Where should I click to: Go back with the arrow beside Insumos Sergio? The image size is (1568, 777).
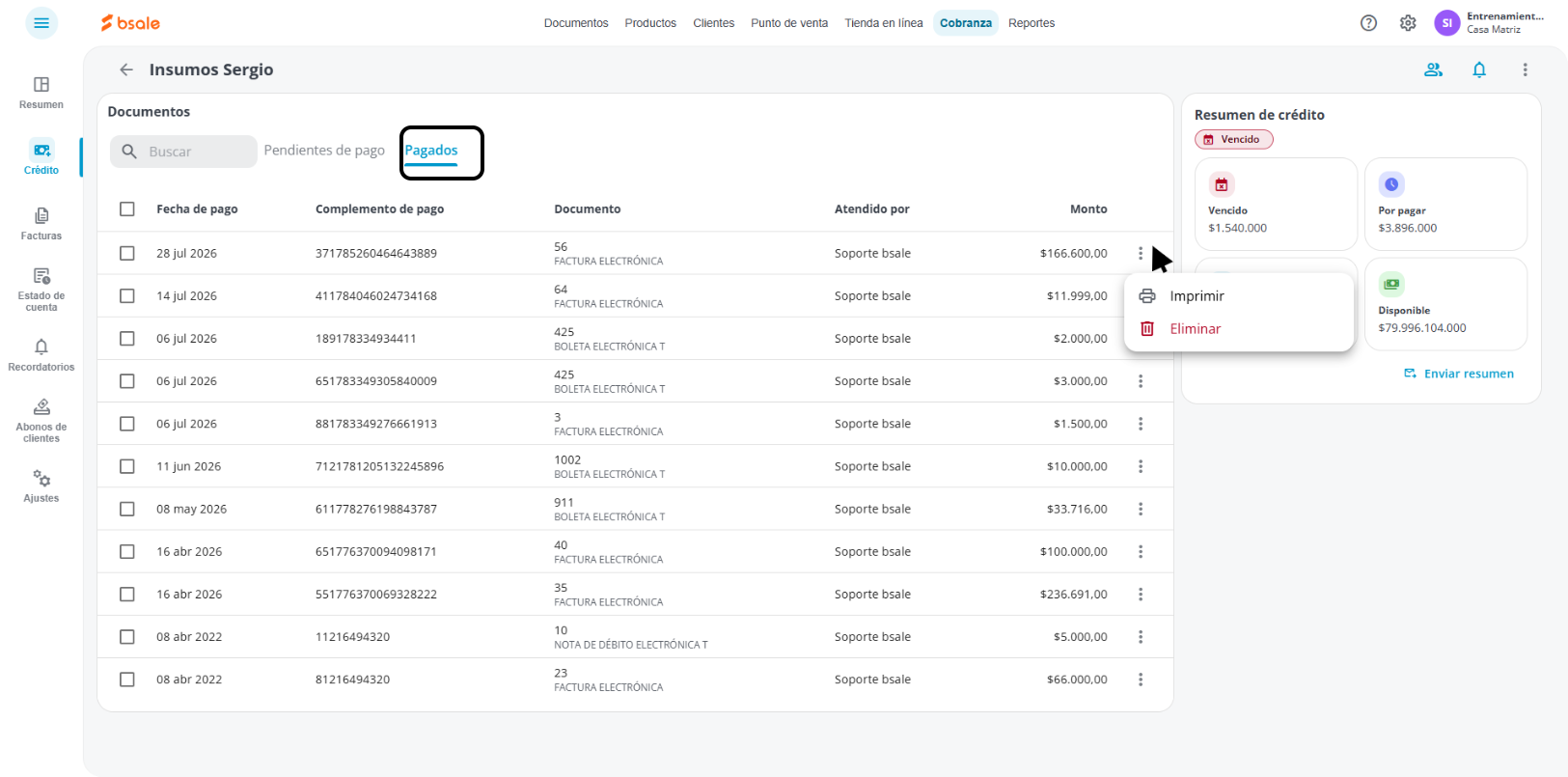pyautogui.click(x=126, y=69)
